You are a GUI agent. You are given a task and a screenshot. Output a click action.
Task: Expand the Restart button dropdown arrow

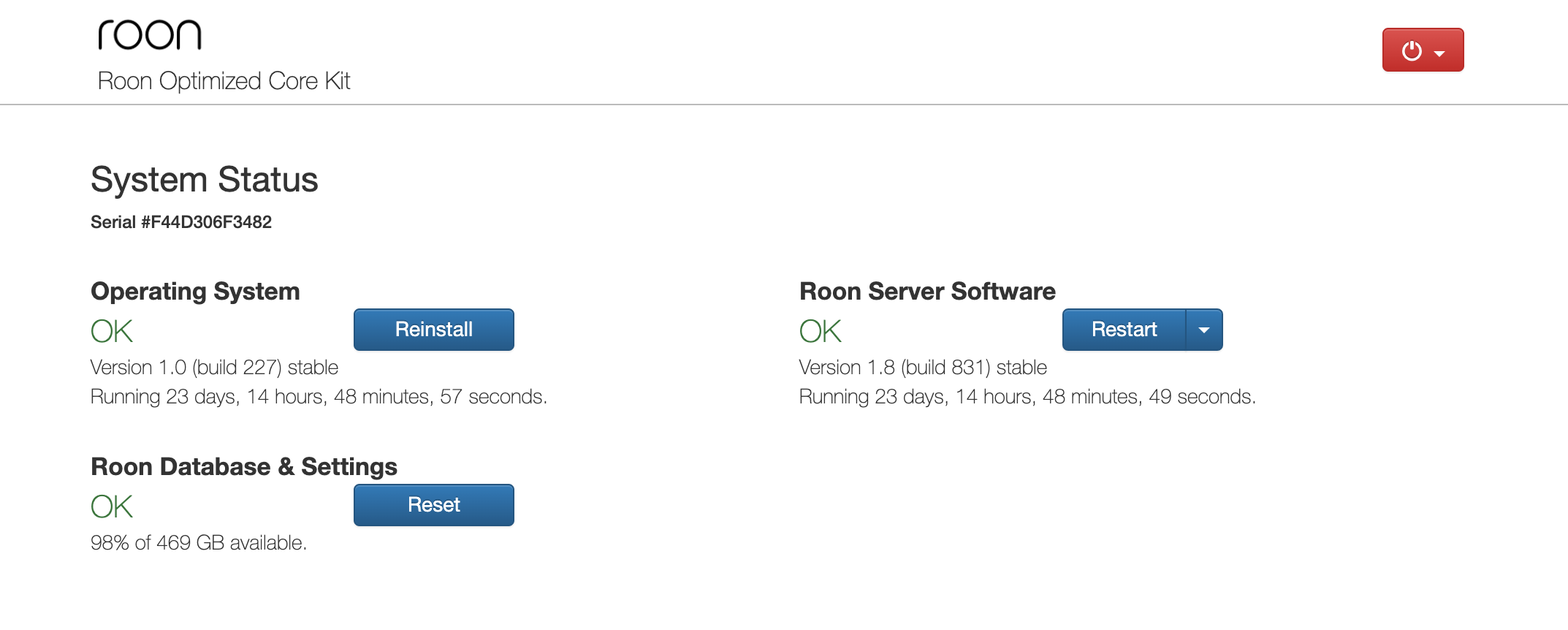pos(1204,330)
